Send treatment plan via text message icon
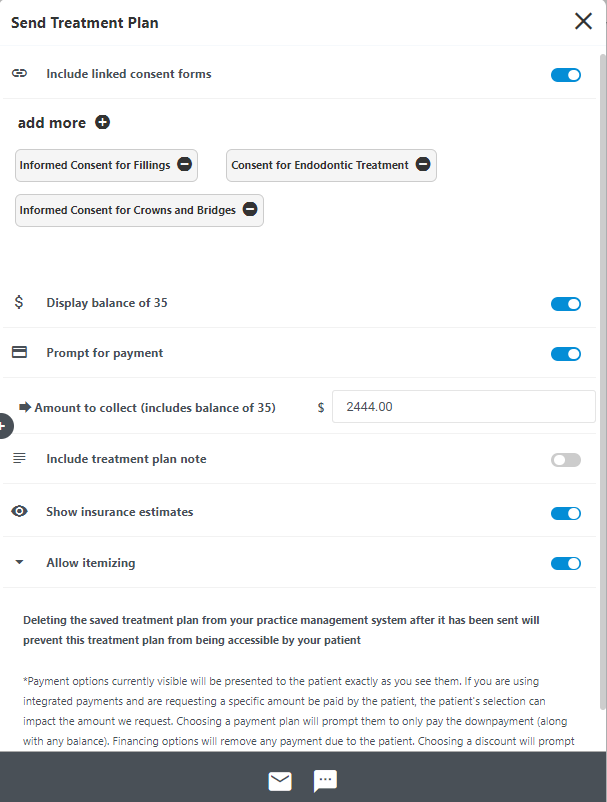Image resolution: width=607 pixels, height=802 pixels. tap(325, 781)
